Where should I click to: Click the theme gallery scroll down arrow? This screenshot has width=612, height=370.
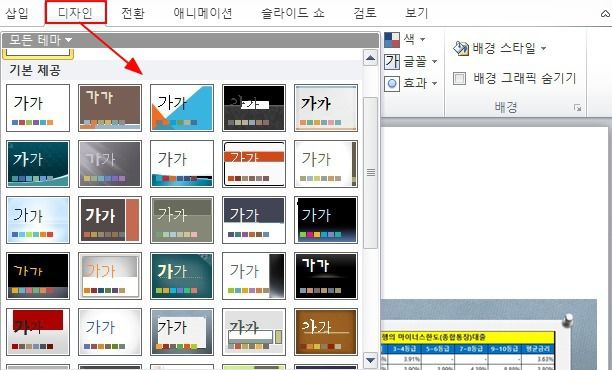(370, 360)
